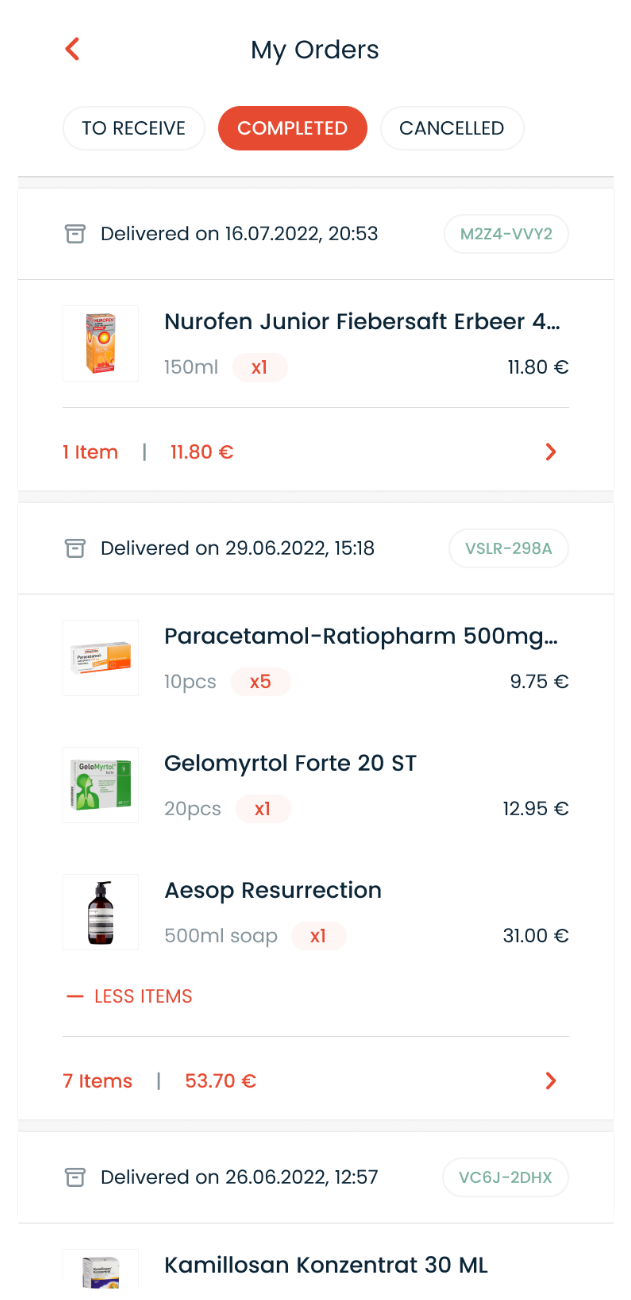Click the order code badge M2Z4-VVY2
Screen dimensions: 631x1300
tap(506, 234)
